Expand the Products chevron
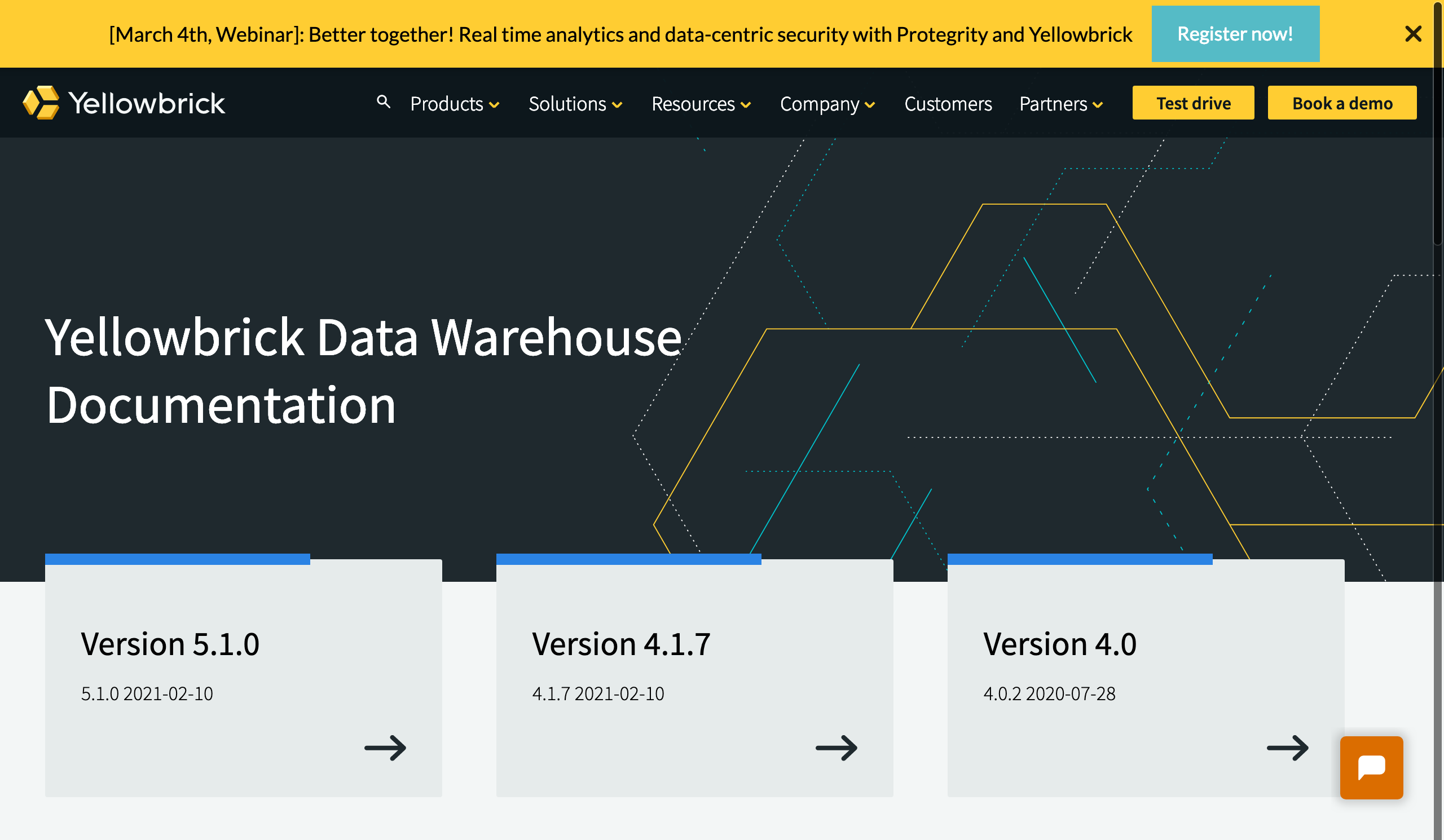Viewport: 1444px width, 840px height. pos(494,105)
